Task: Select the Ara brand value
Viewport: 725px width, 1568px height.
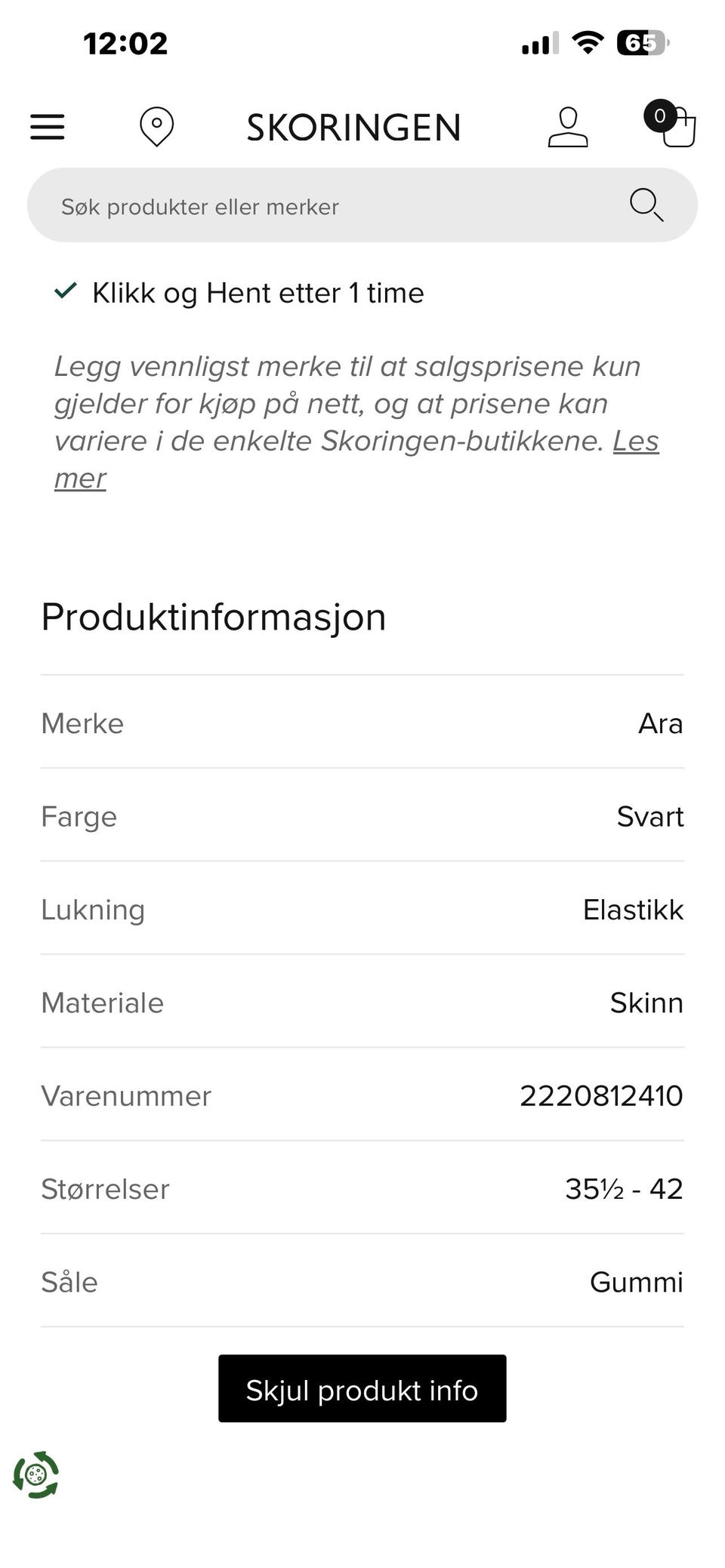Action: pos(661,723)
